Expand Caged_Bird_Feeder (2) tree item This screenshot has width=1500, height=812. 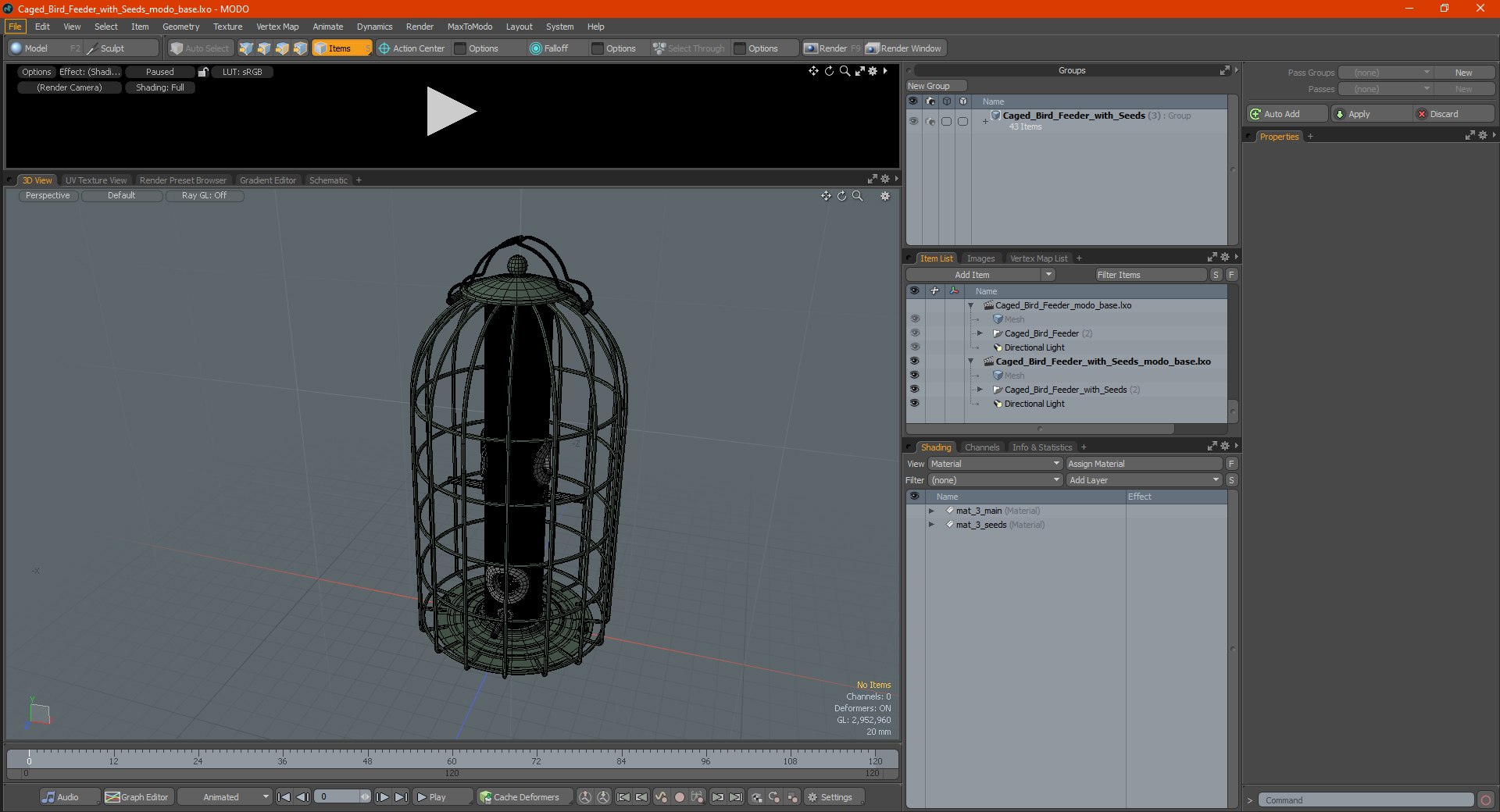click(x=980, y=333)
